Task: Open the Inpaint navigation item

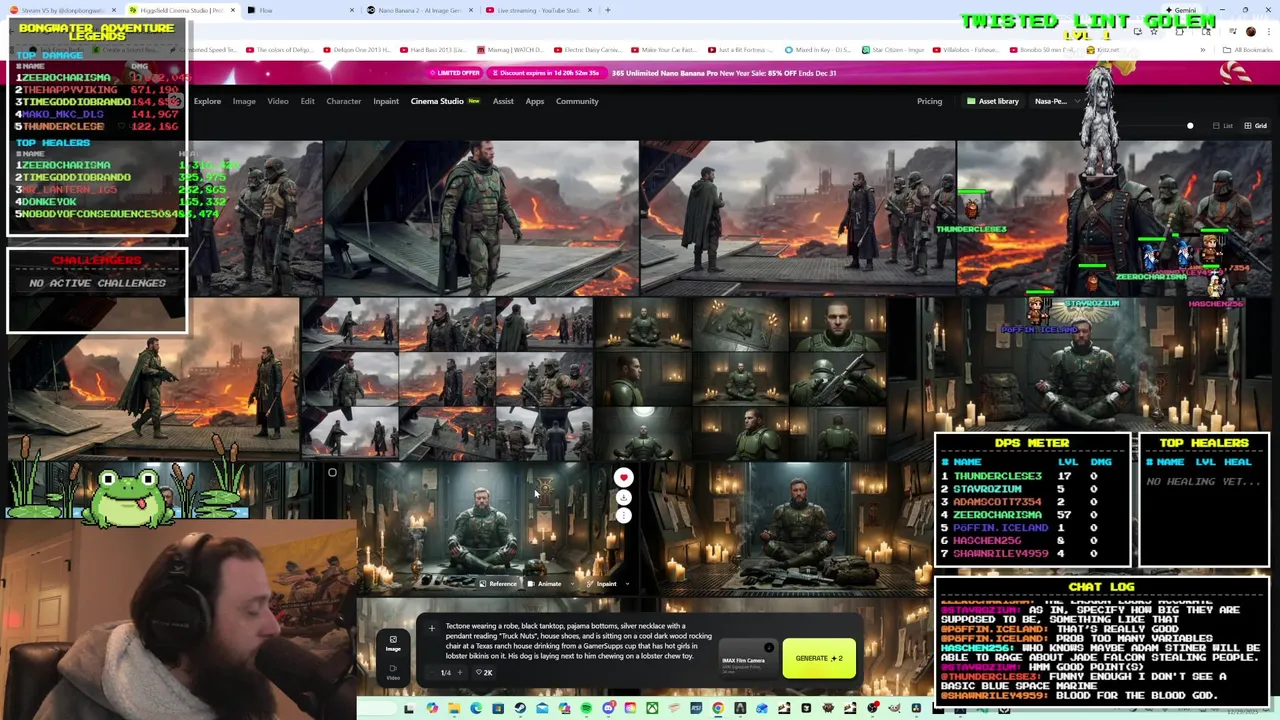Action: click(386, 101)
